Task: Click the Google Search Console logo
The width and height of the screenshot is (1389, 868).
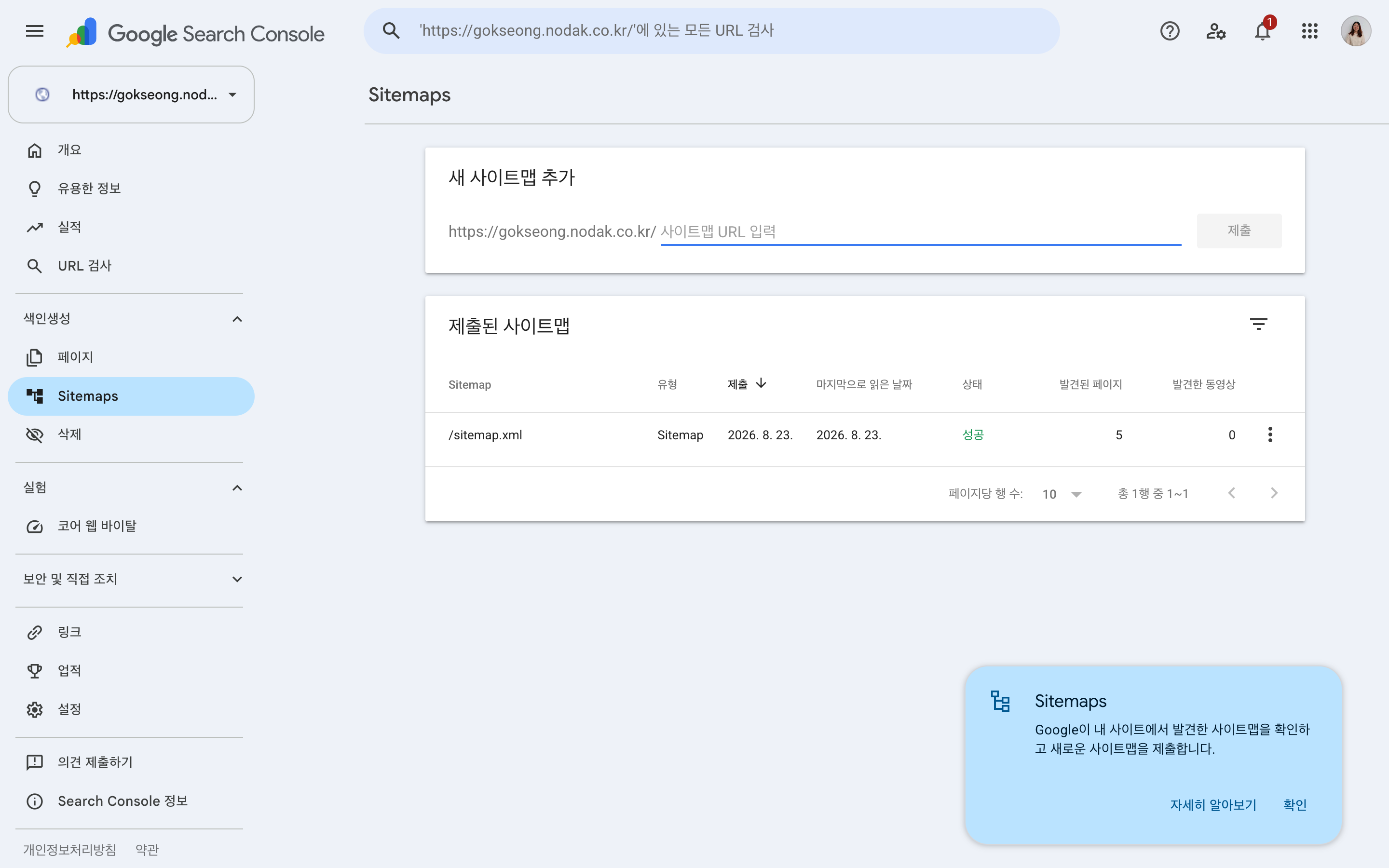Action: point(195,32)
